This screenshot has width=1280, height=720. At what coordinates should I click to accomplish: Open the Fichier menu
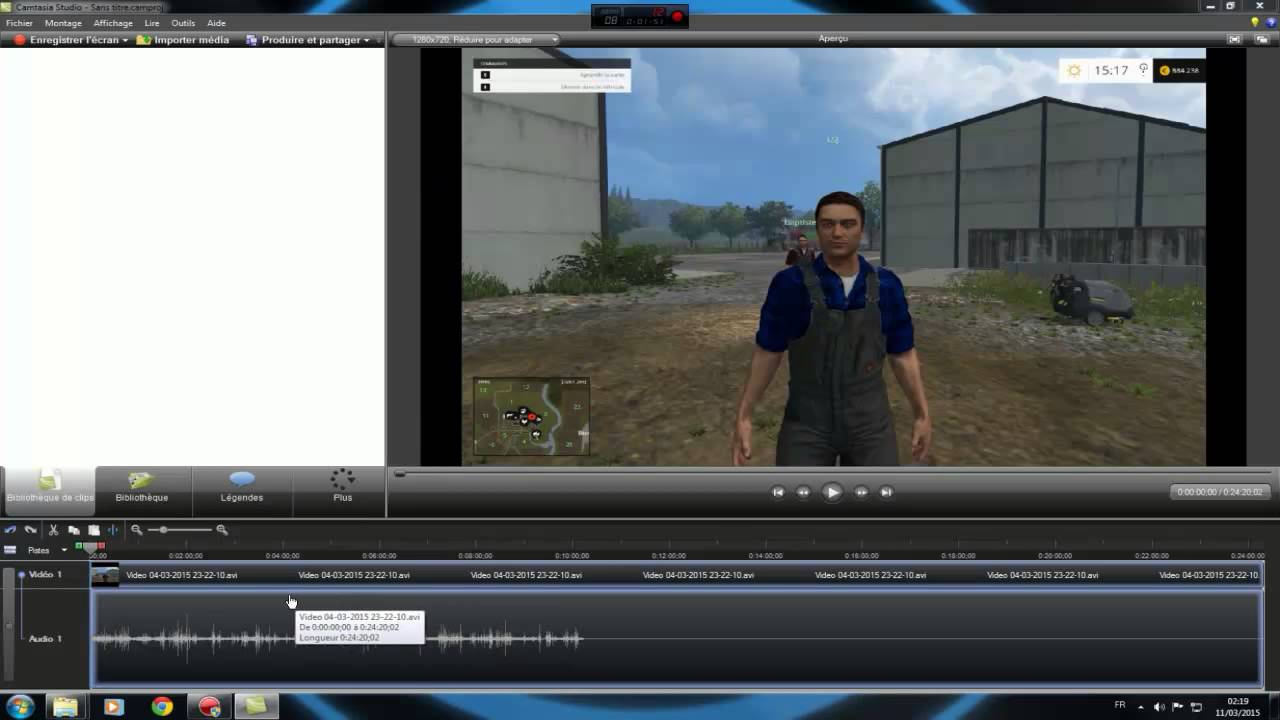pos(19,23)
